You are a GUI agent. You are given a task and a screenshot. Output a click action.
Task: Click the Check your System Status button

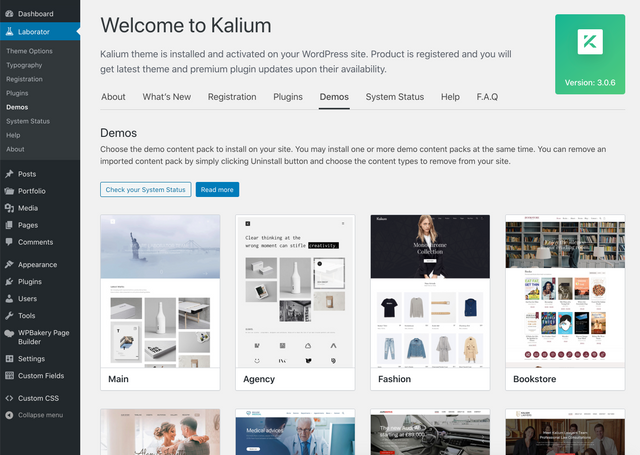tap(146, 189)
